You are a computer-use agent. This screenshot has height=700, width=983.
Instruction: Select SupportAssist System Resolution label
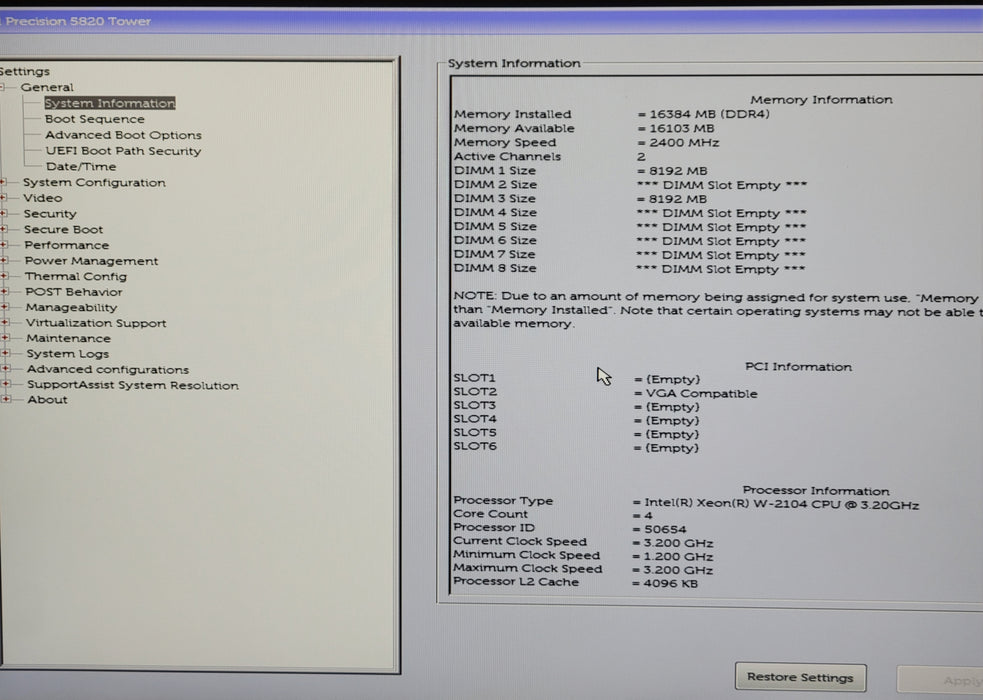coord(133,385)
